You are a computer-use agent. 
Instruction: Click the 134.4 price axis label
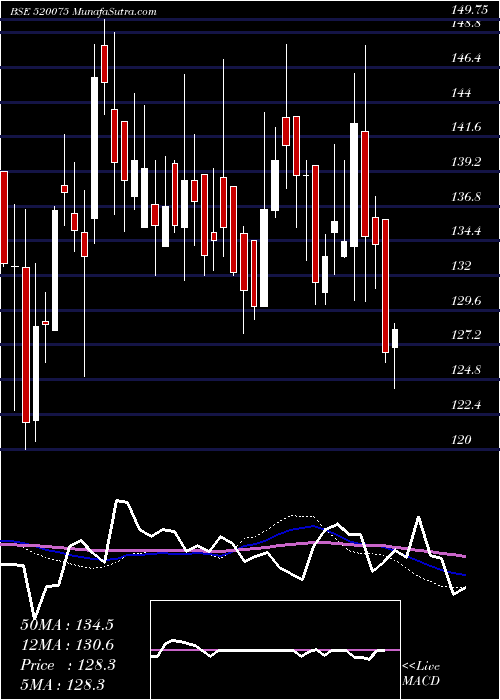pos(467,231)
